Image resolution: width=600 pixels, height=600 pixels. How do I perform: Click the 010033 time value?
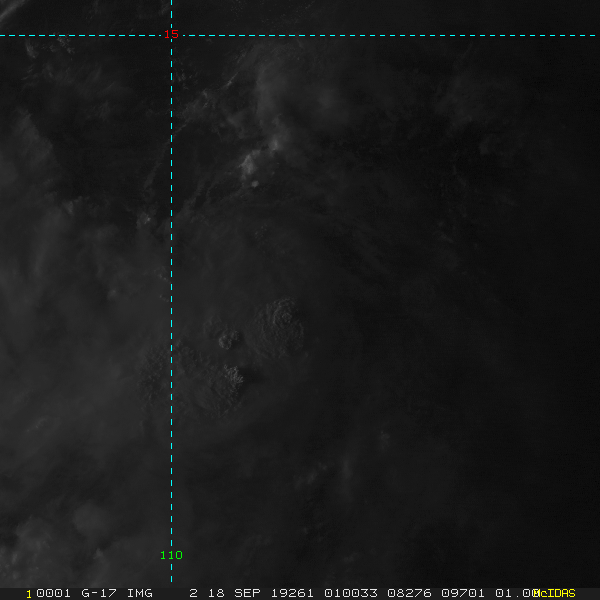point(351,593)
